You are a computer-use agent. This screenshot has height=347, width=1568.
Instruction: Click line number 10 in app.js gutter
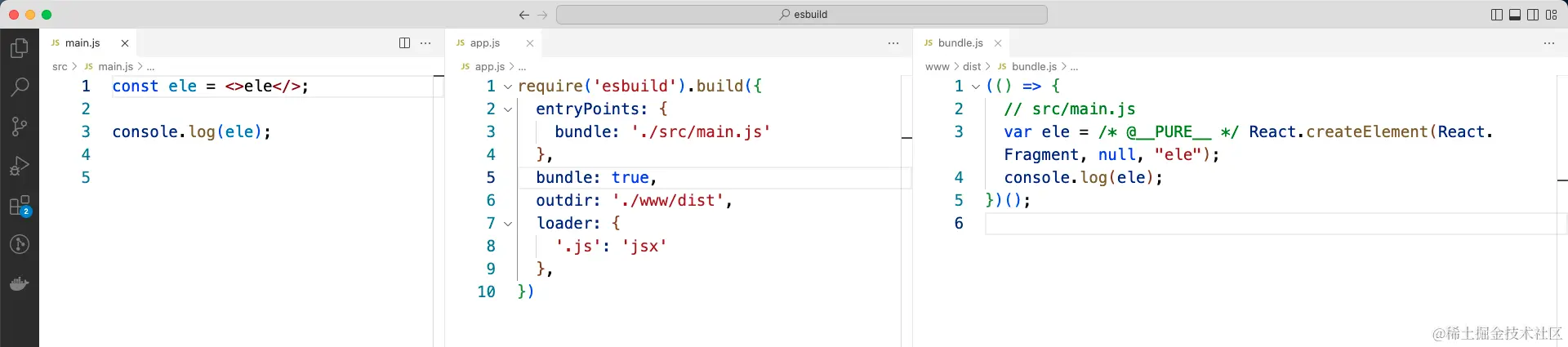click(487, 292)
